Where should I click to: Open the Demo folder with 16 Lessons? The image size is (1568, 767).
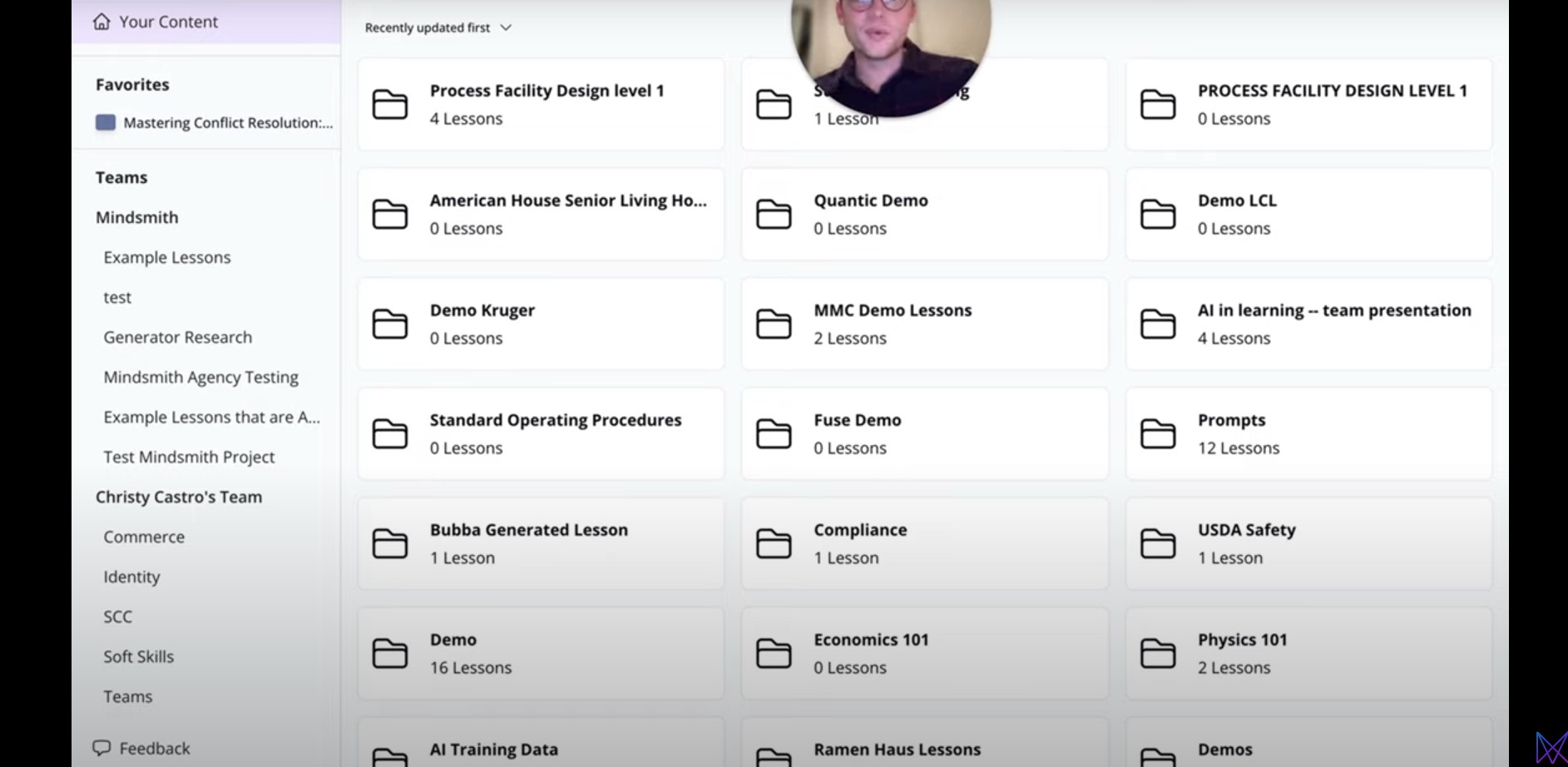541,653
